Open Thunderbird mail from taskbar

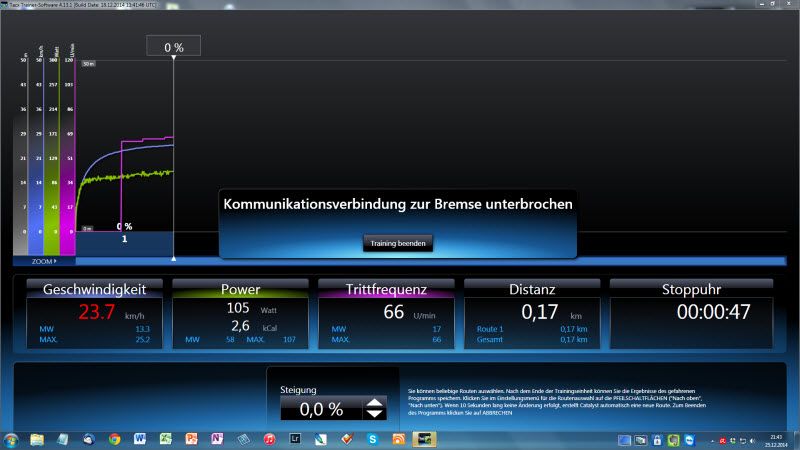click(89, 440)
